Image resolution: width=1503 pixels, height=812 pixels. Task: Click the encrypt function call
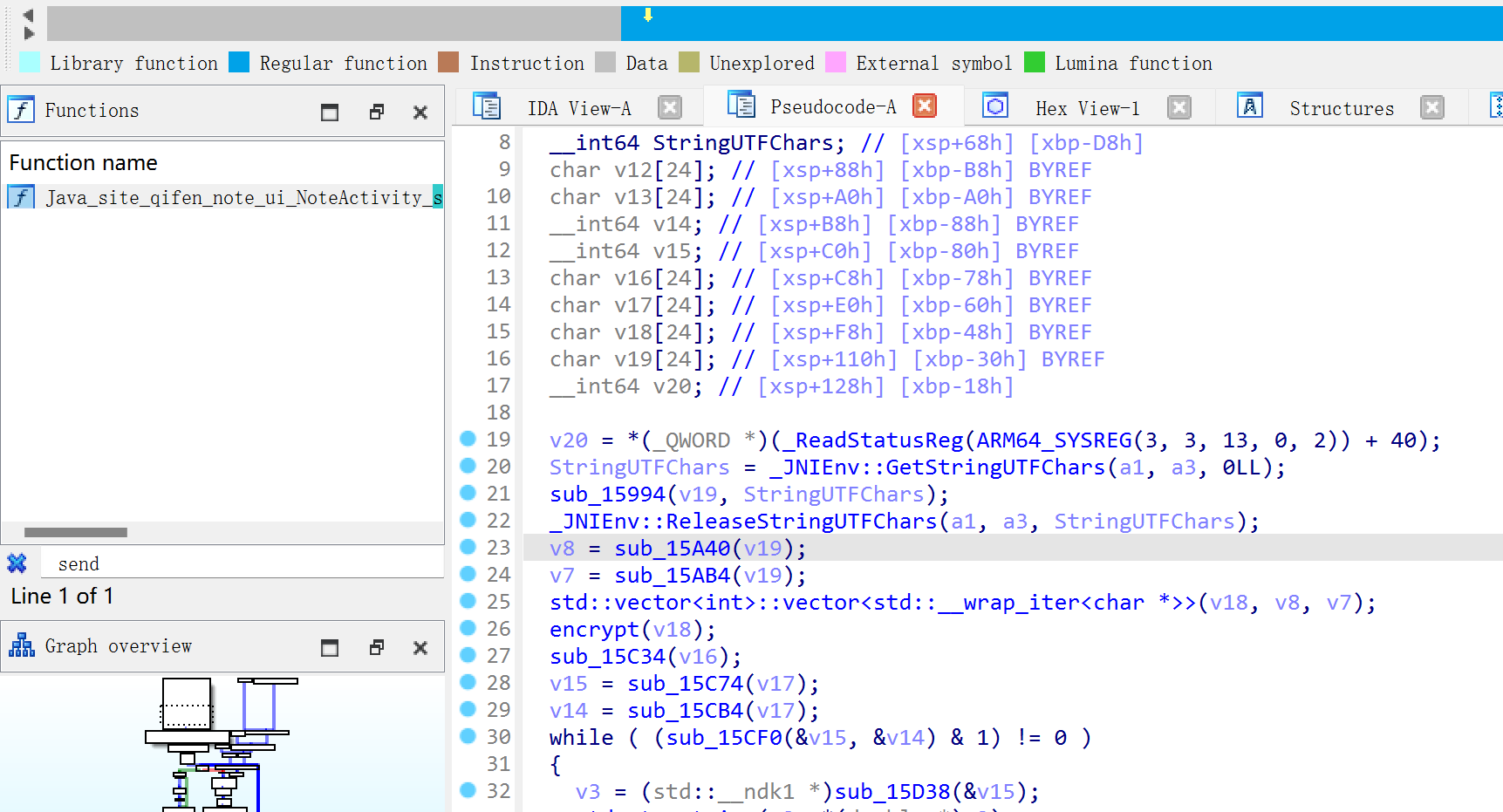coord(595,630)
